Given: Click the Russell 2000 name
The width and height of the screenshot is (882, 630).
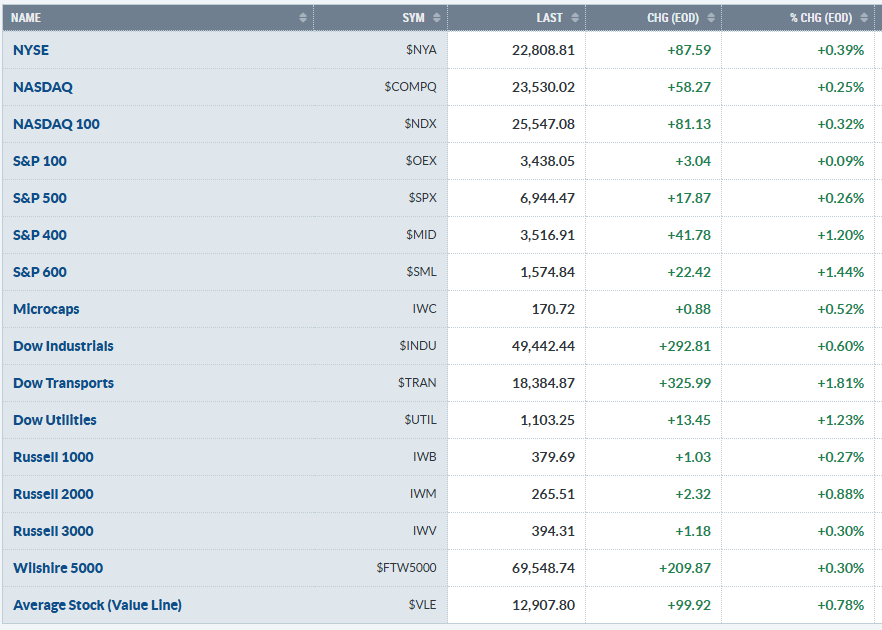Looking at the screenshot, I should pos(53,494).
